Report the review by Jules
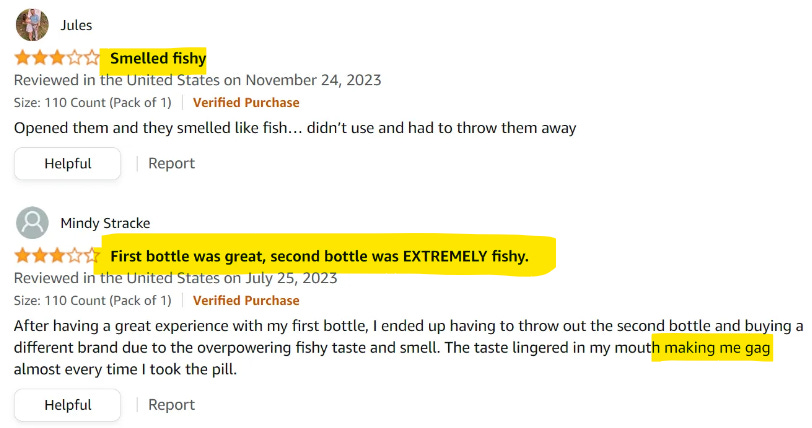The image size is (812, 428). (x=171, y=163)
